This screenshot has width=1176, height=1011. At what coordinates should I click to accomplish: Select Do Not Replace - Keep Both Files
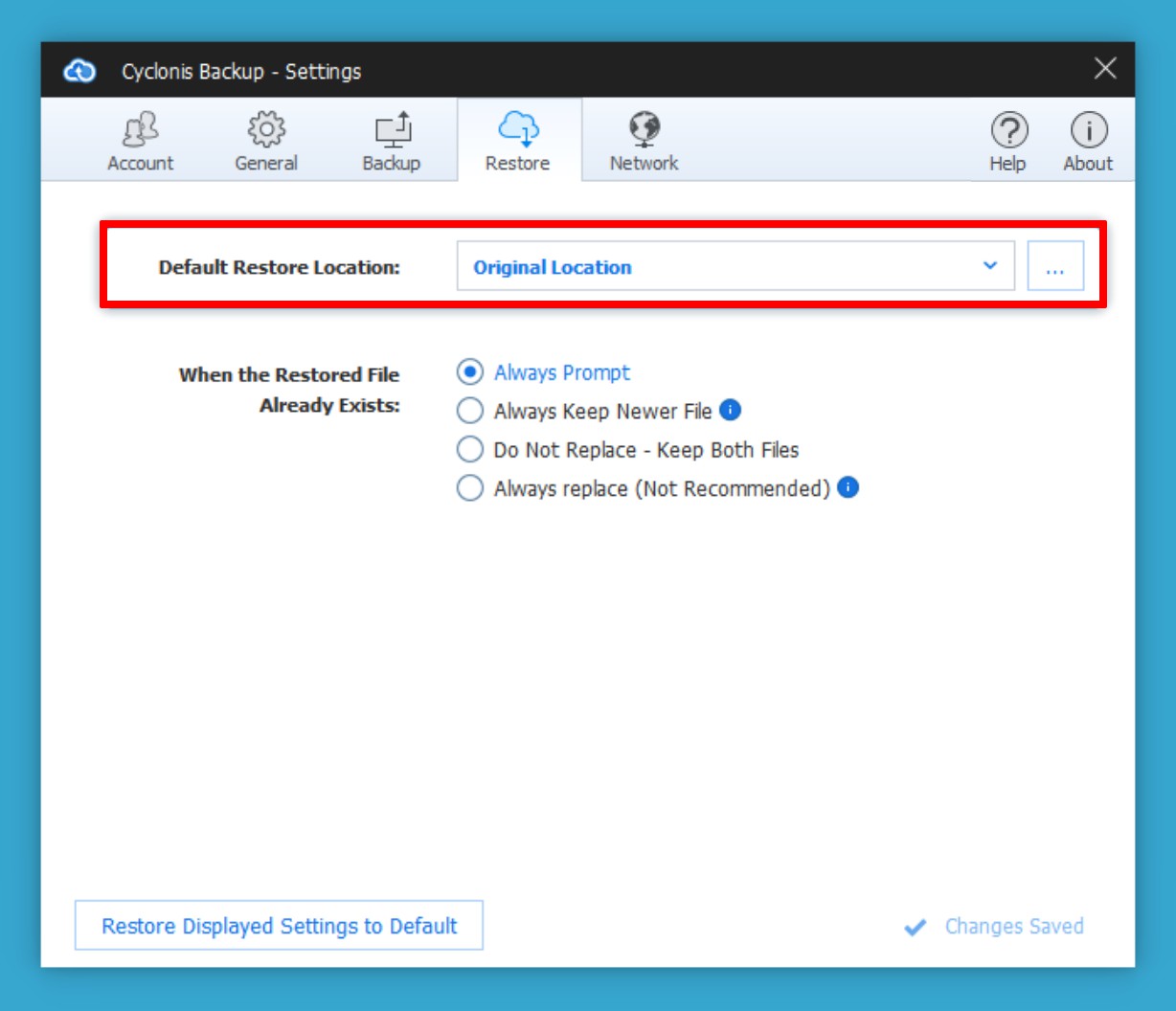tap(469, 449)
